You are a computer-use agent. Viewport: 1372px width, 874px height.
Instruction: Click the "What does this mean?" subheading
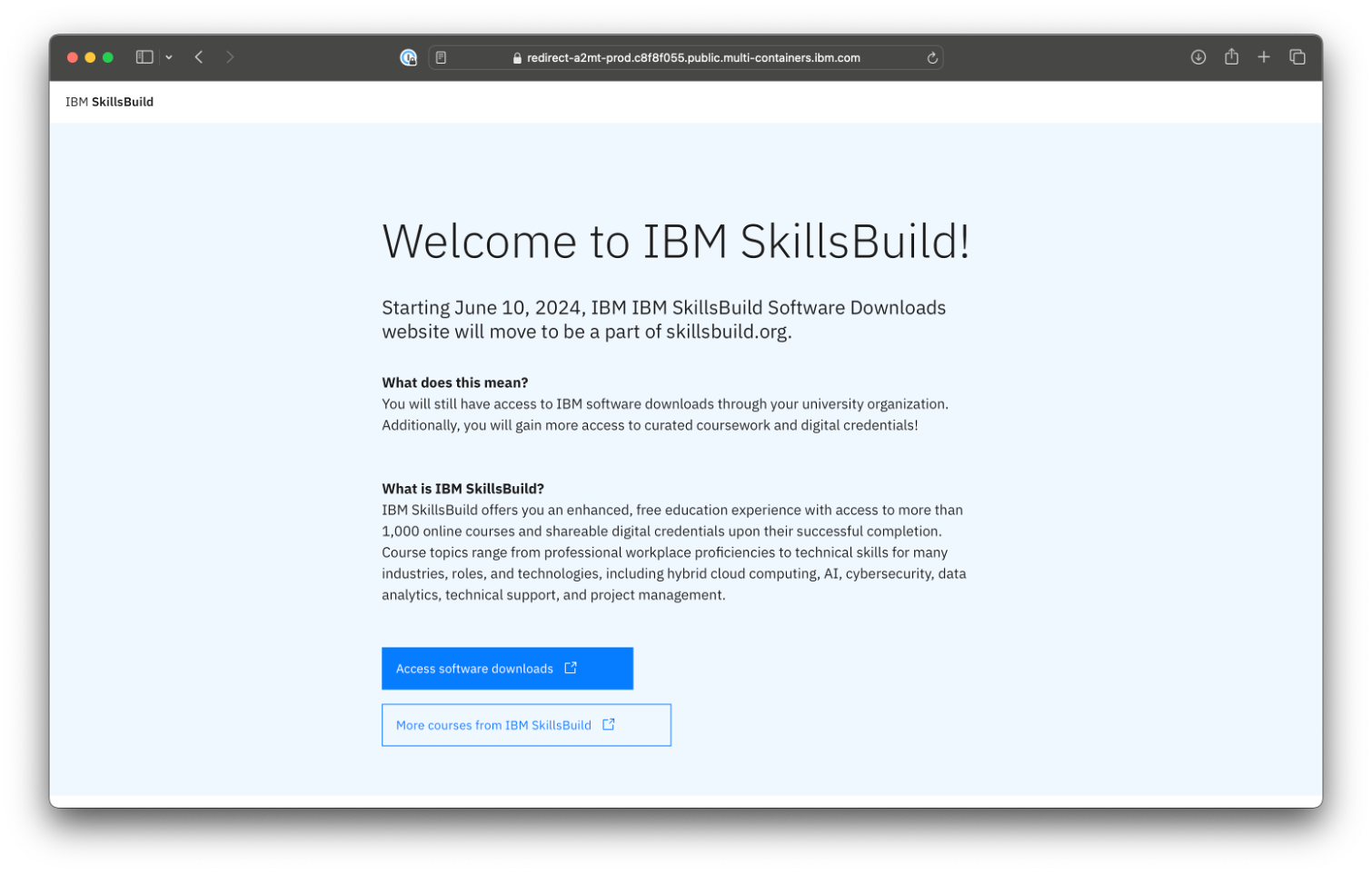pos(455,382)
